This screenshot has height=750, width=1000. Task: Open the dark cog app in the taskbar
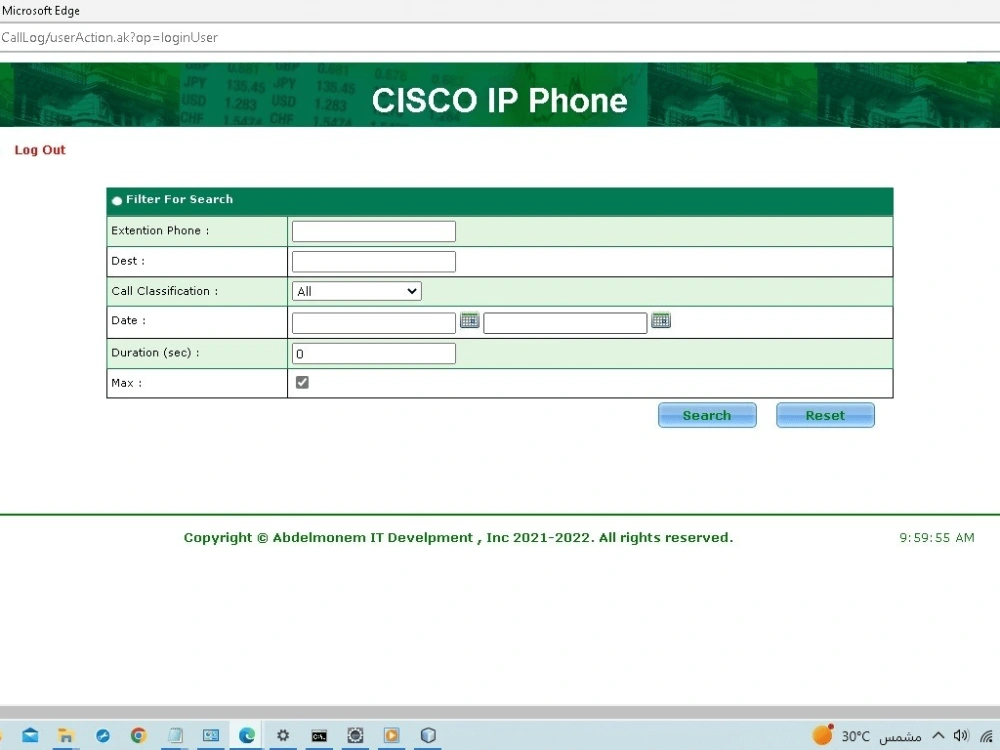pos(355,735)
